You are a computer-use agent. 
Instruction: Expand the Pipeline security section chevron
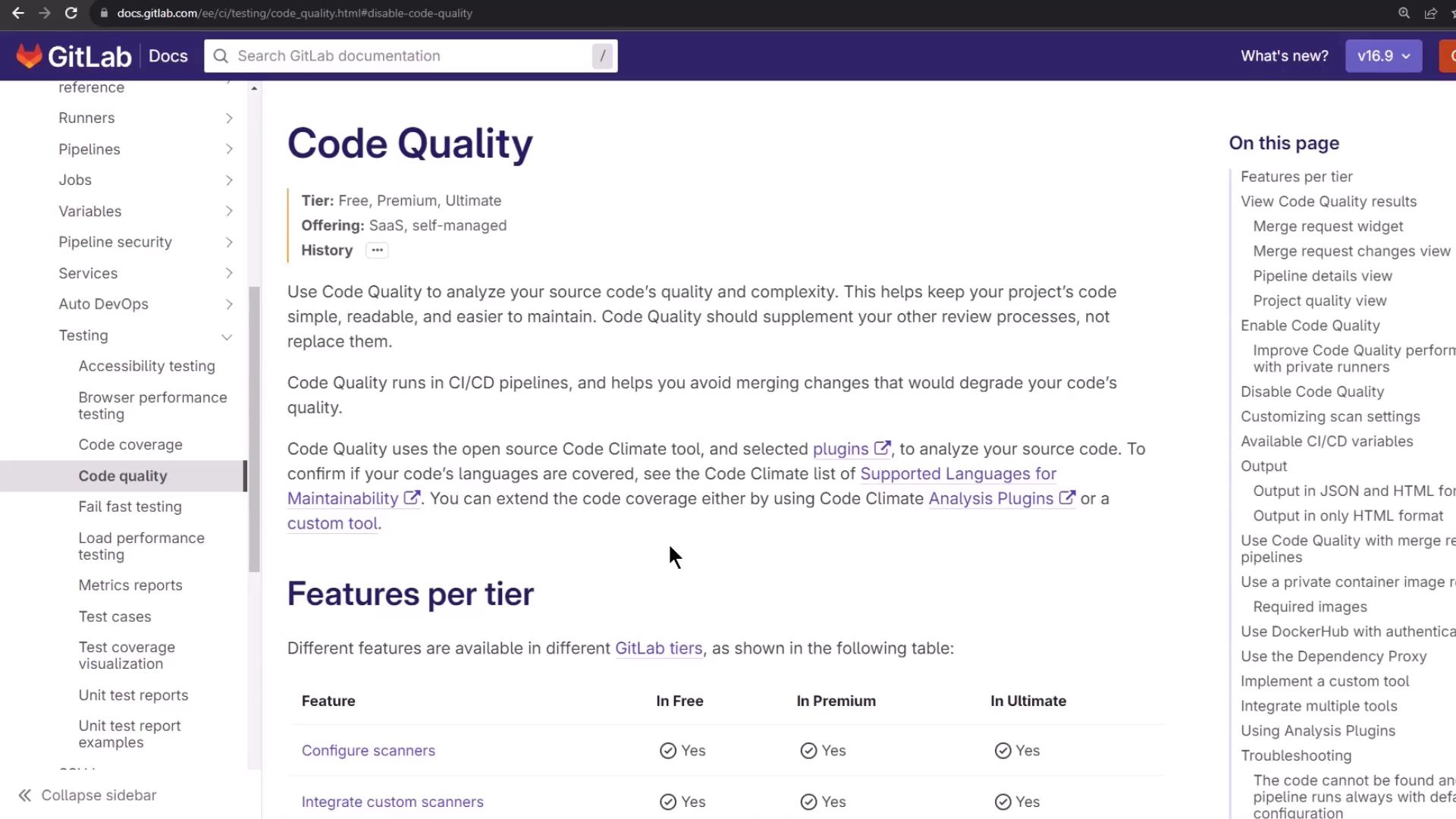point(229,243)
